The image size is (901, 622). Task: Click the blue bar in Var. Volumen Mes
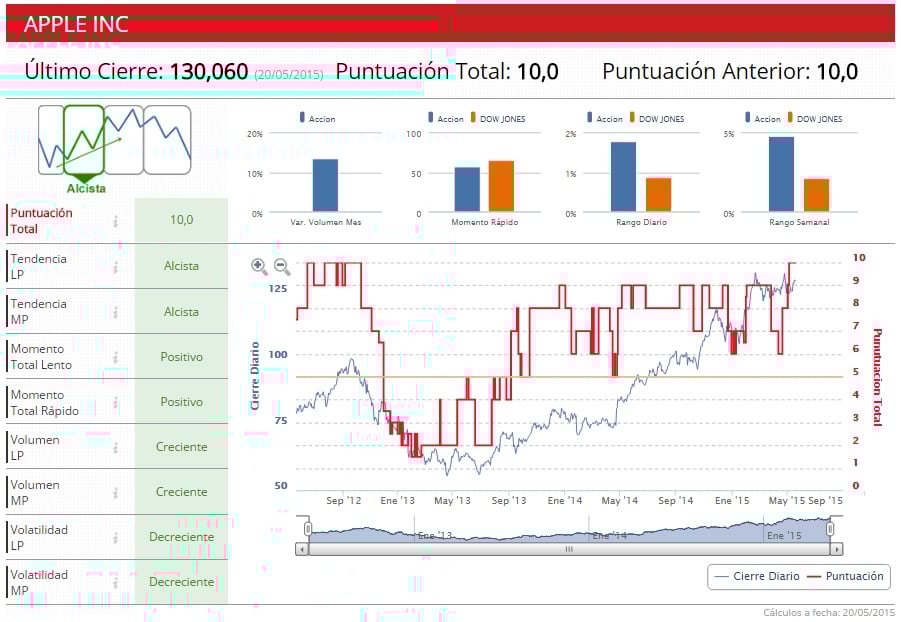[325, 186]
